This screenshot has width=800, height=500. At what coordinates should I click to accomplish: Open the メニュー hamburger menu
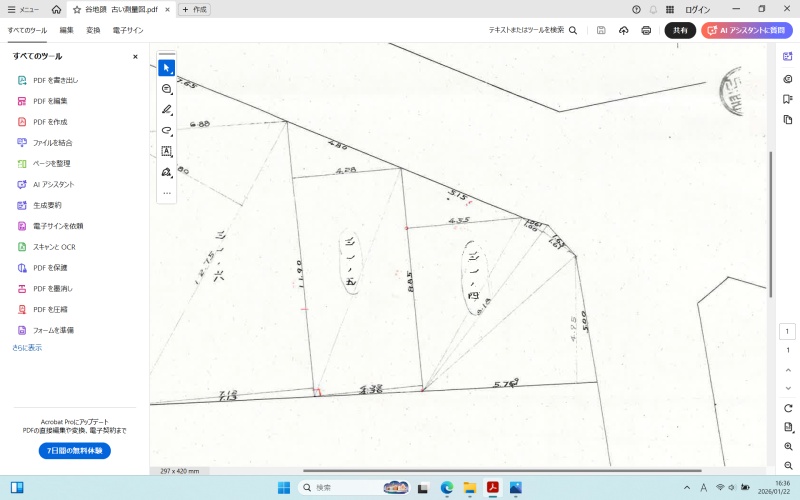pyautogui.click(x=24, y=9)
